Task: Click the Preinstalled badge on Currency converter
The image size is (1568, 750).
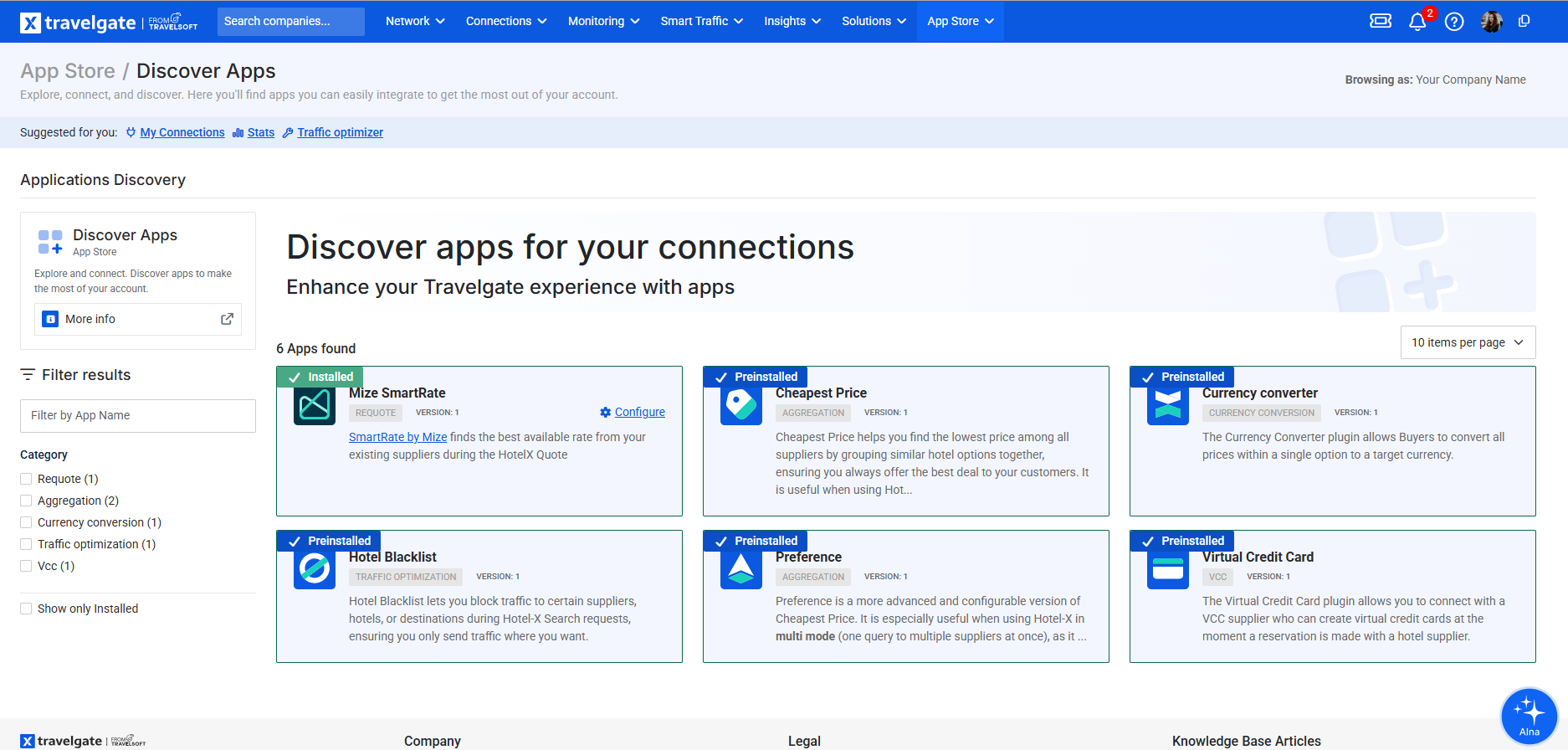Action: [x=1182, y=377]
